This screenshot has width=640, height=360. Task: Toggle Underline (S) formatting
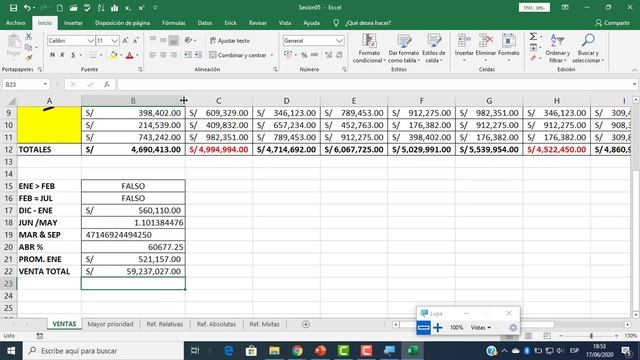coord(73,55)
